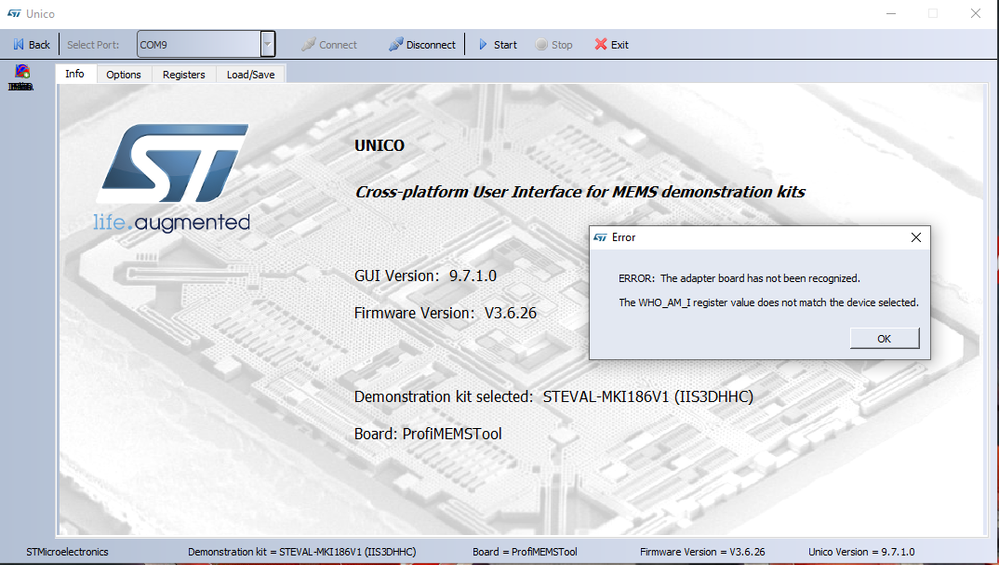Viewport: 999px width, 565px height.
Task: Click the 'GUI Version: 9.7.1.0' text
Action: coord(425,276)
